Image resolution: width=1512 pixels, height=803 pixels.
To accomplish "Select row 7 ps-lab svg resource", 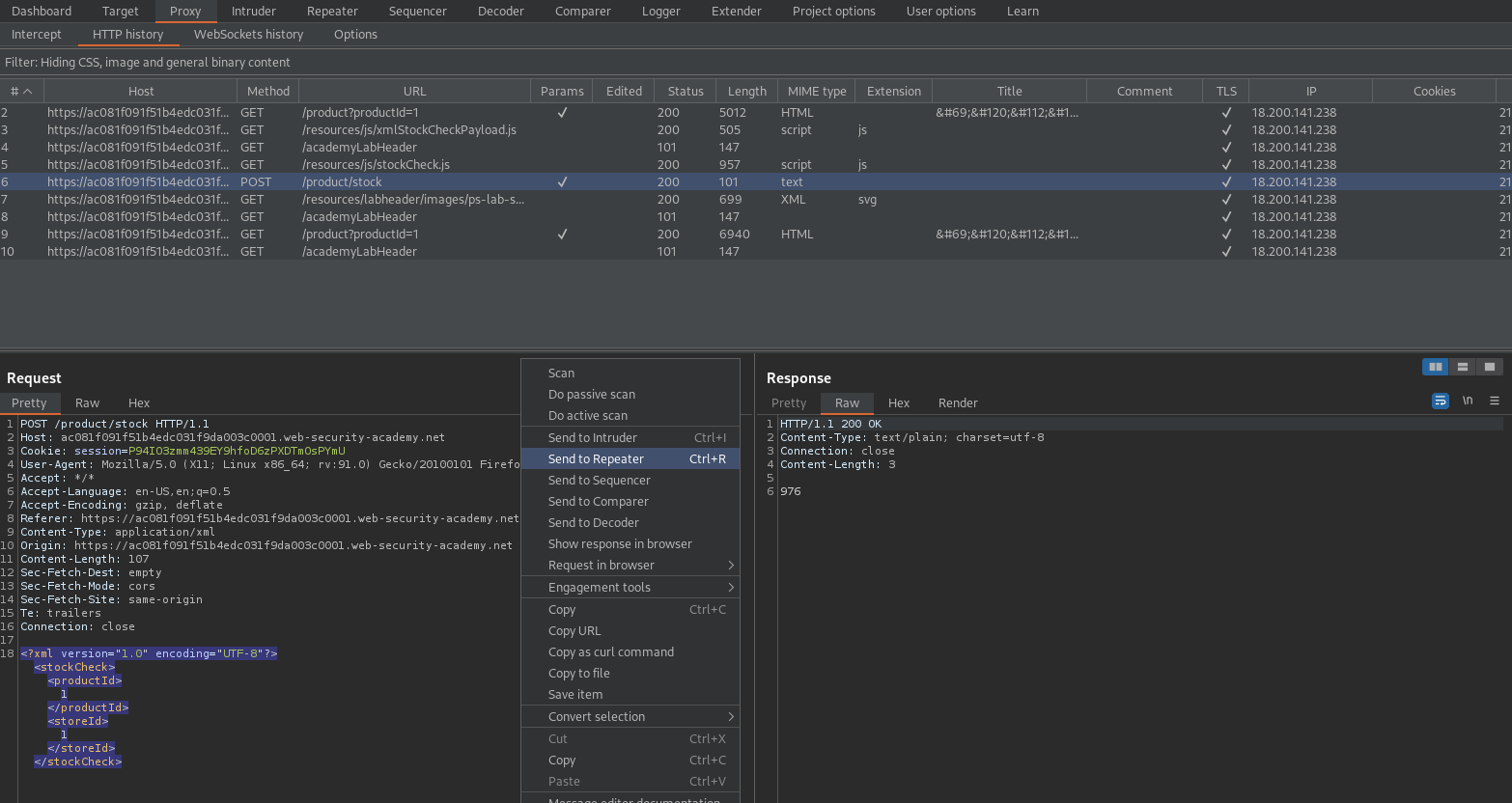I will (x=756, y=200).
